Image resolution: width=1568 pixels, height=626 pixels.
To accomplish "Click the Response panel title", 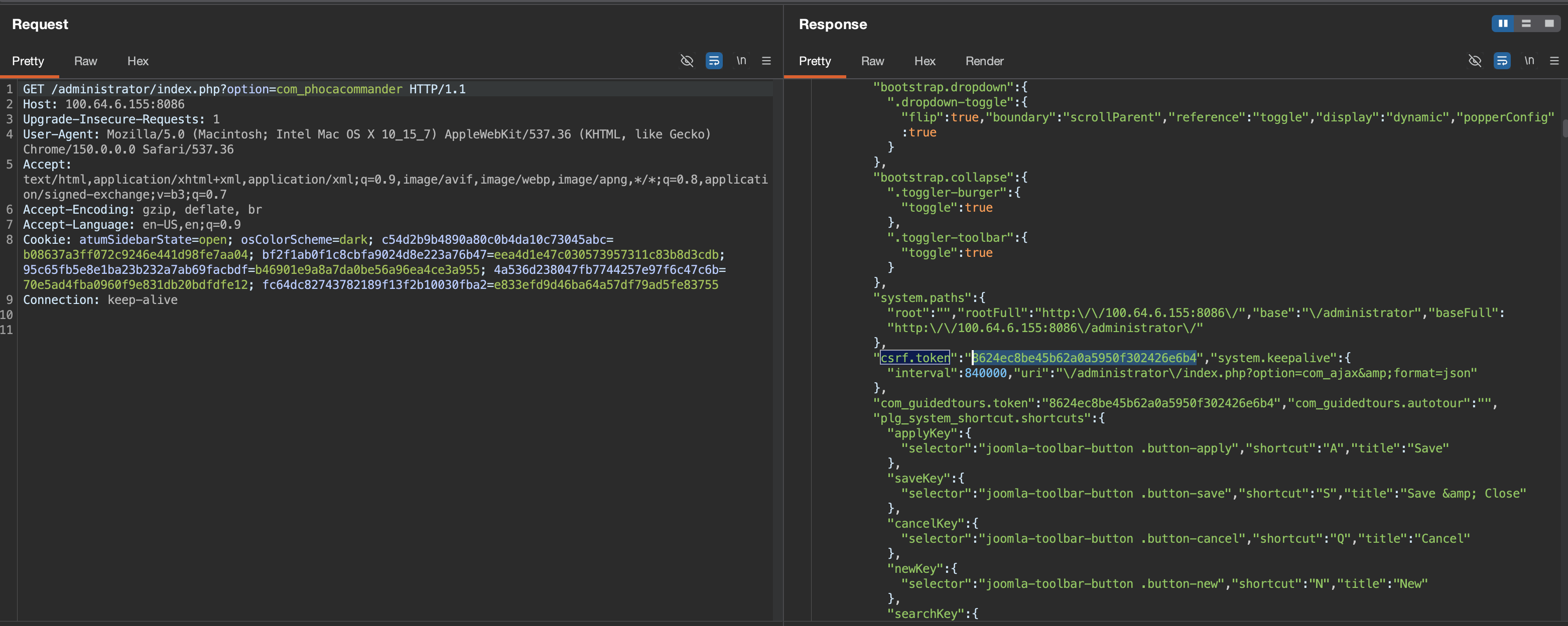I will [x=833, y=25].
